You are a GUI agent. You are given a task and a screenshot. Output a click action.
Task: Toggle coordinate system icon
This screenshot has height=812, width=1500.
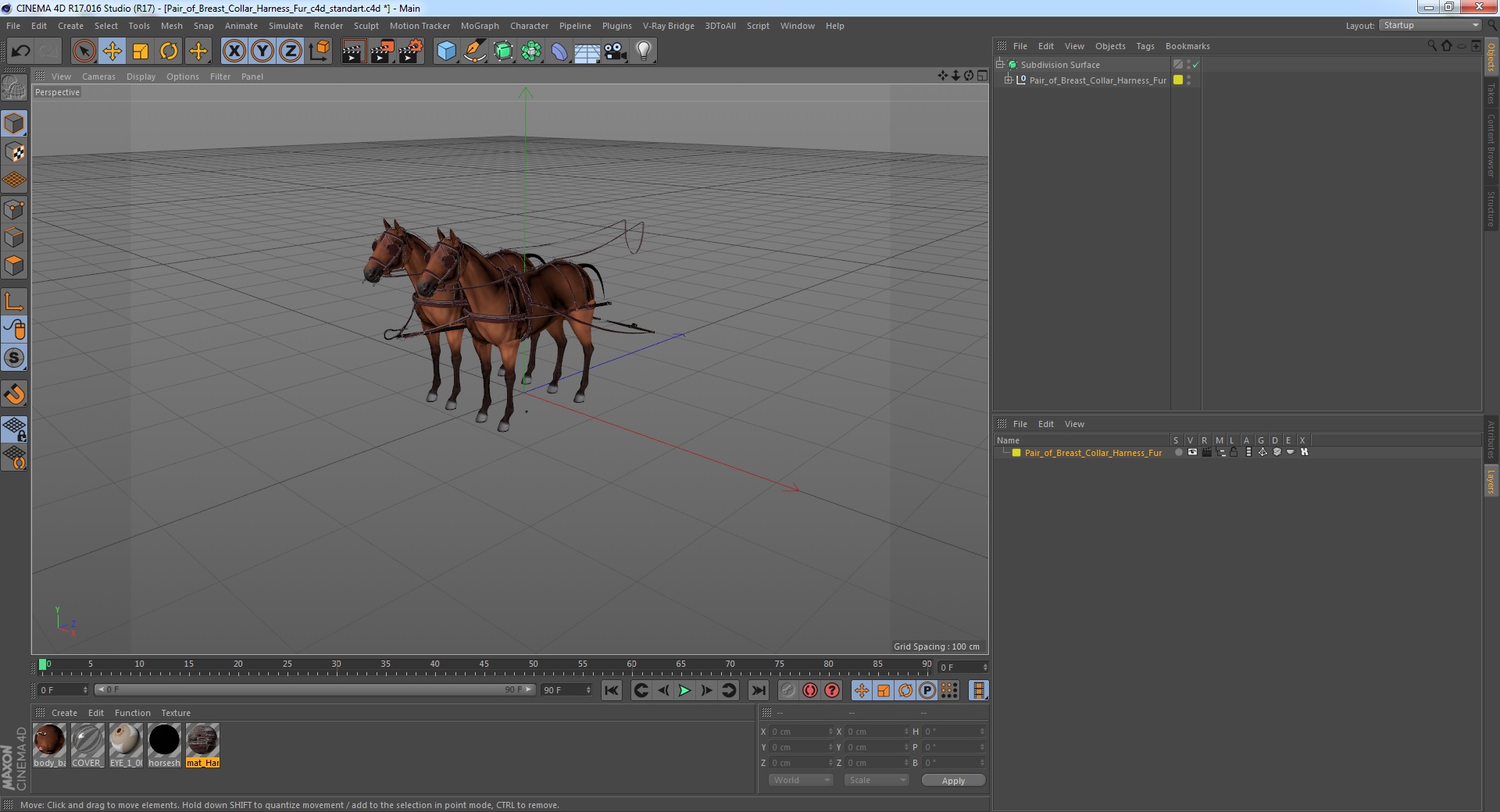(320, 52)
